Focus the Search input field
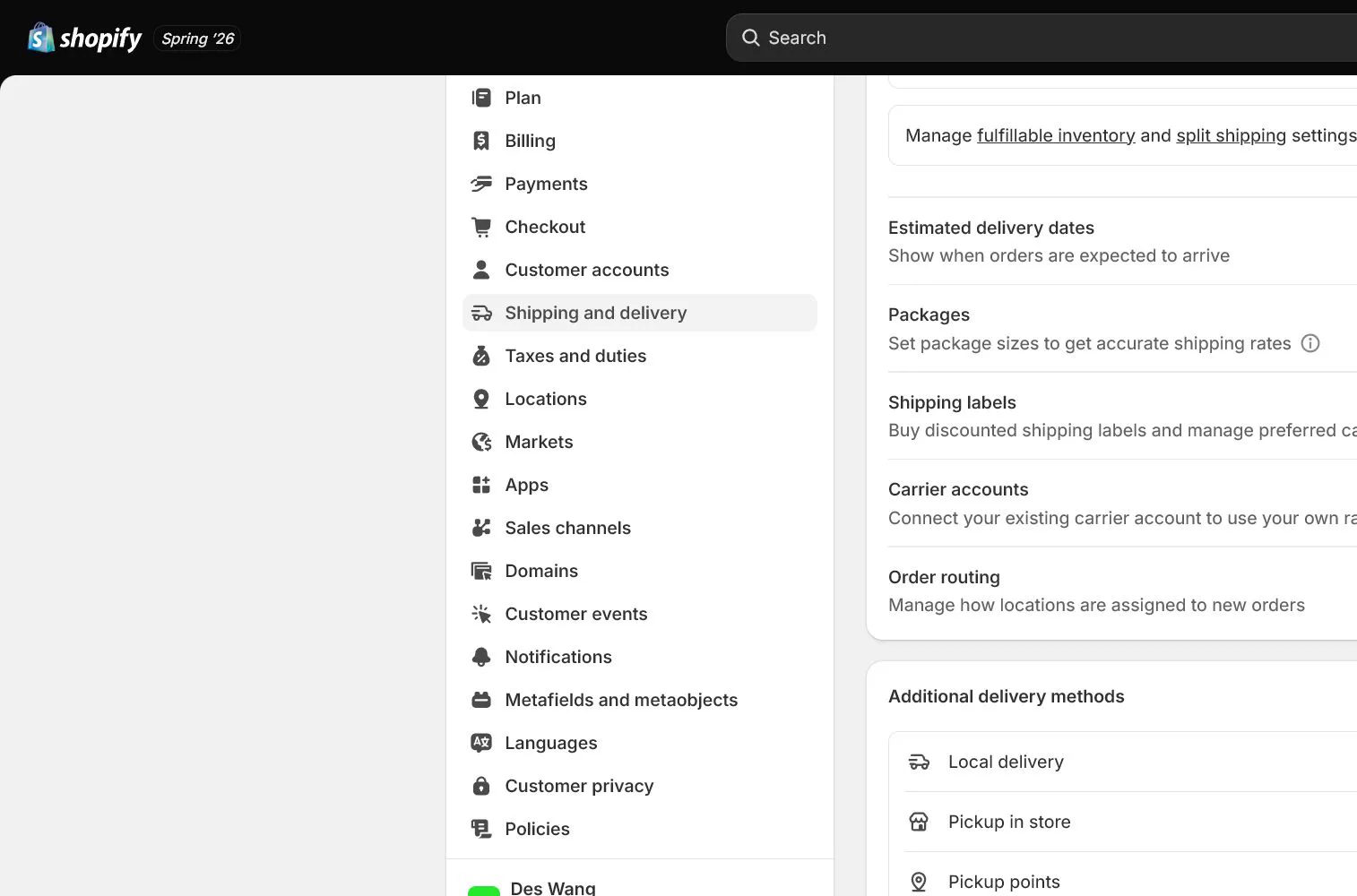The height and width of the screenshot is (896, 1357). tap(1042, 38)
